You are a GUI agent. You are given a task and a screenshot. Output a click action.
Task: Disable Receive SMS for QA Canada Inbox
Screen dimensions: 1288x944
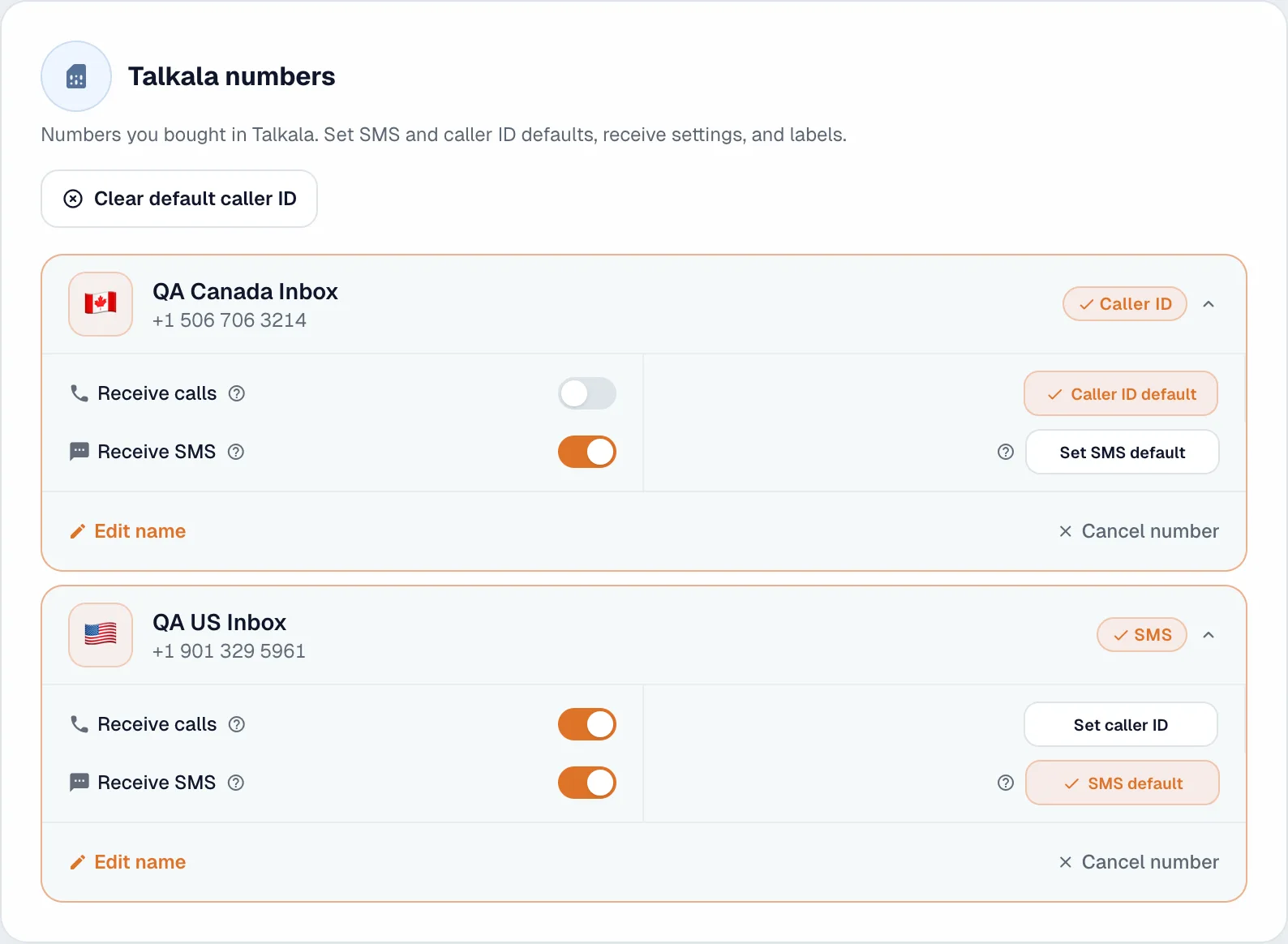click(587, 452)
